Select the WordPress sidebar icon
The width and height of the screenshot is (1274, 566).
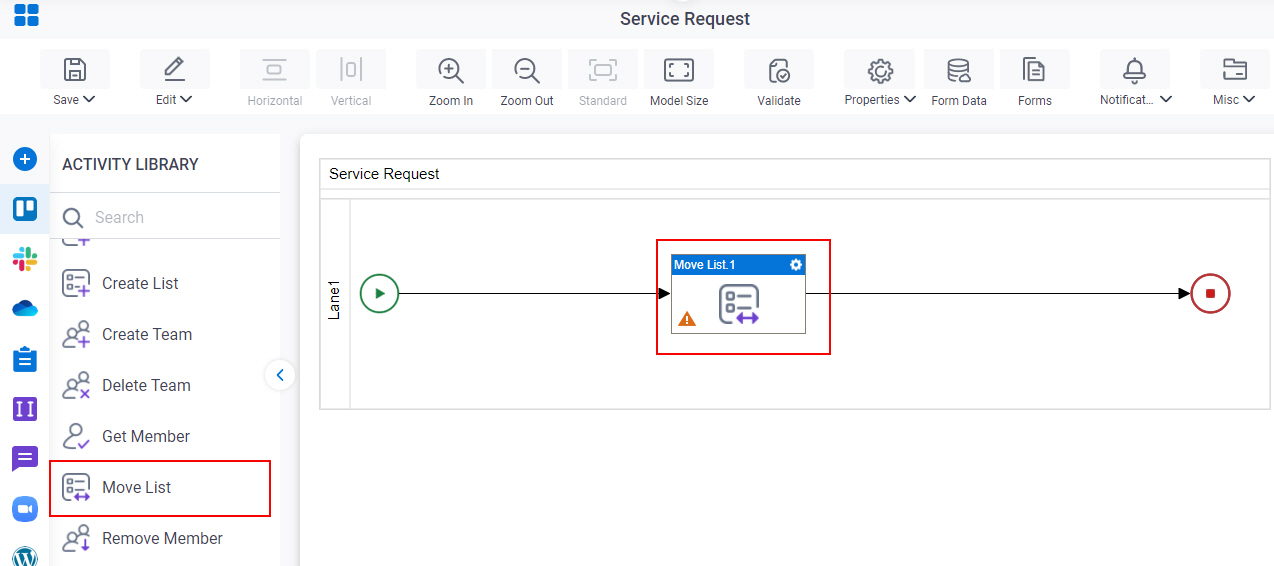click(x=25, y=556)
